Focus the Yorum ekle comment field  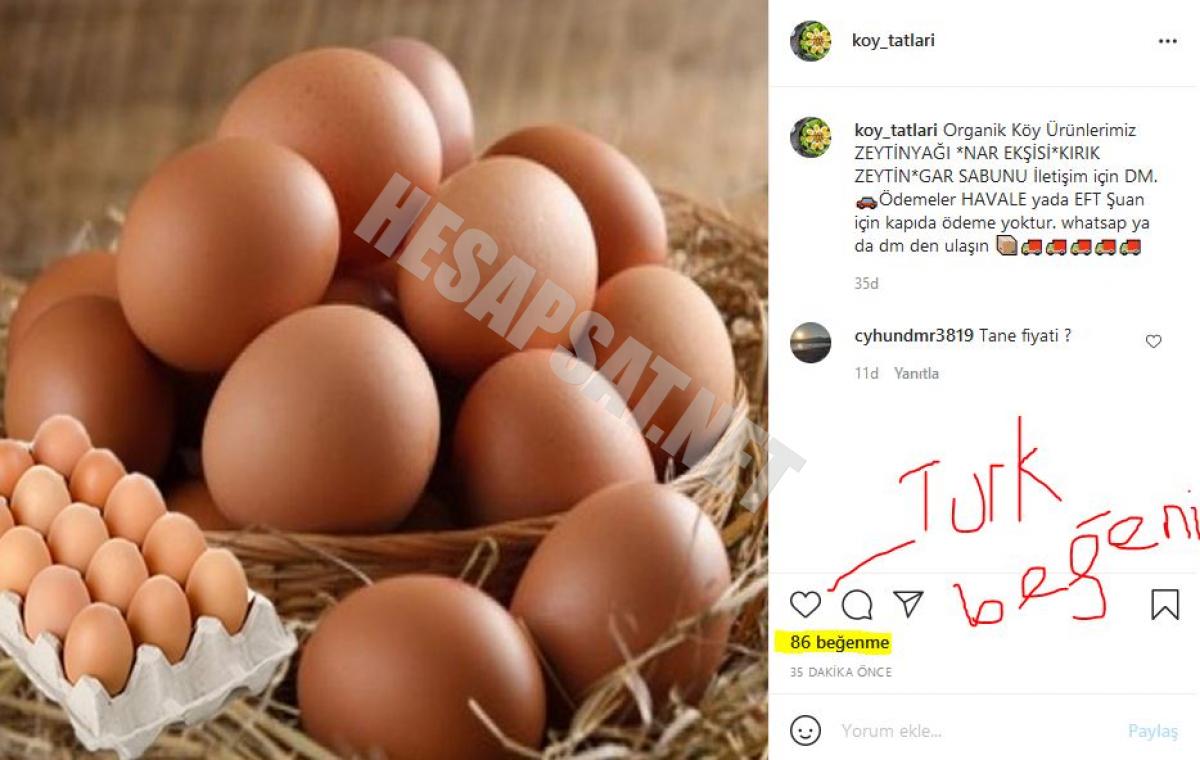975,731
